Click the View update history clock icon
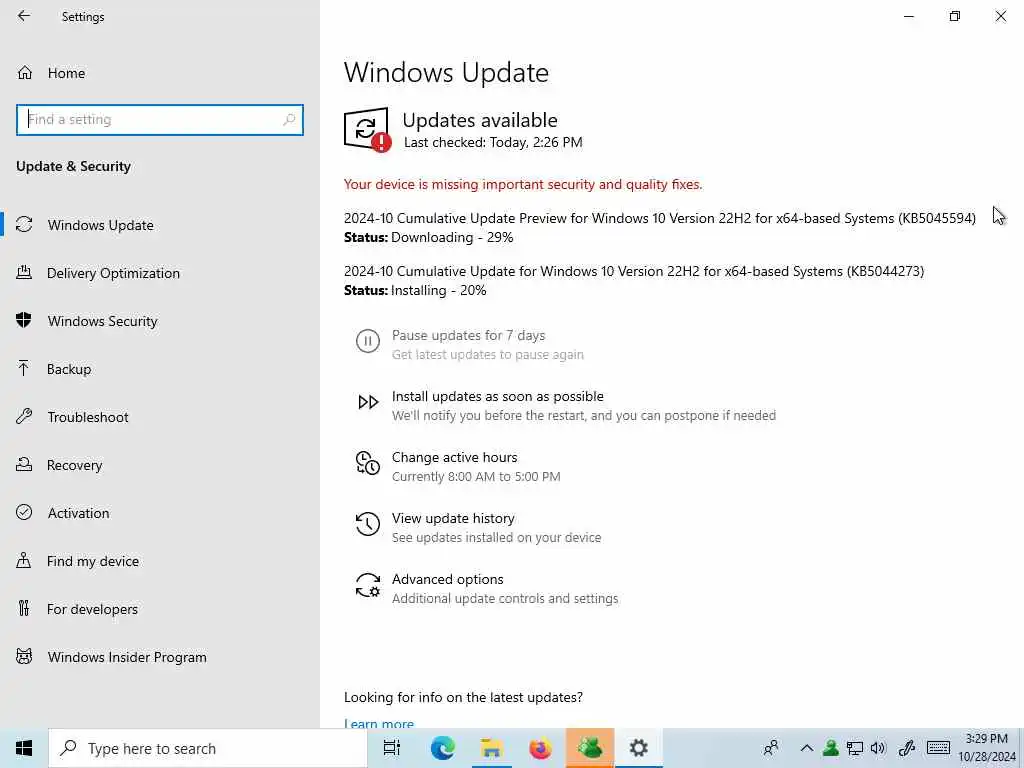 click(x=368, y=524)
